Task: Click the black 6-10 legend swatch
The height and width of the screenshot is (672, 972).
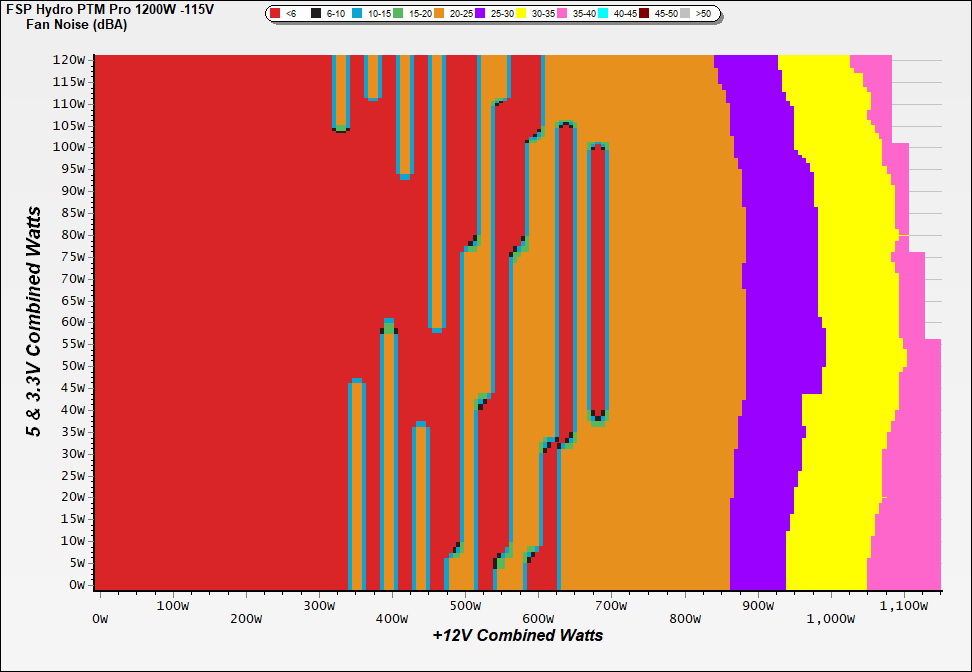Action: 316,14
